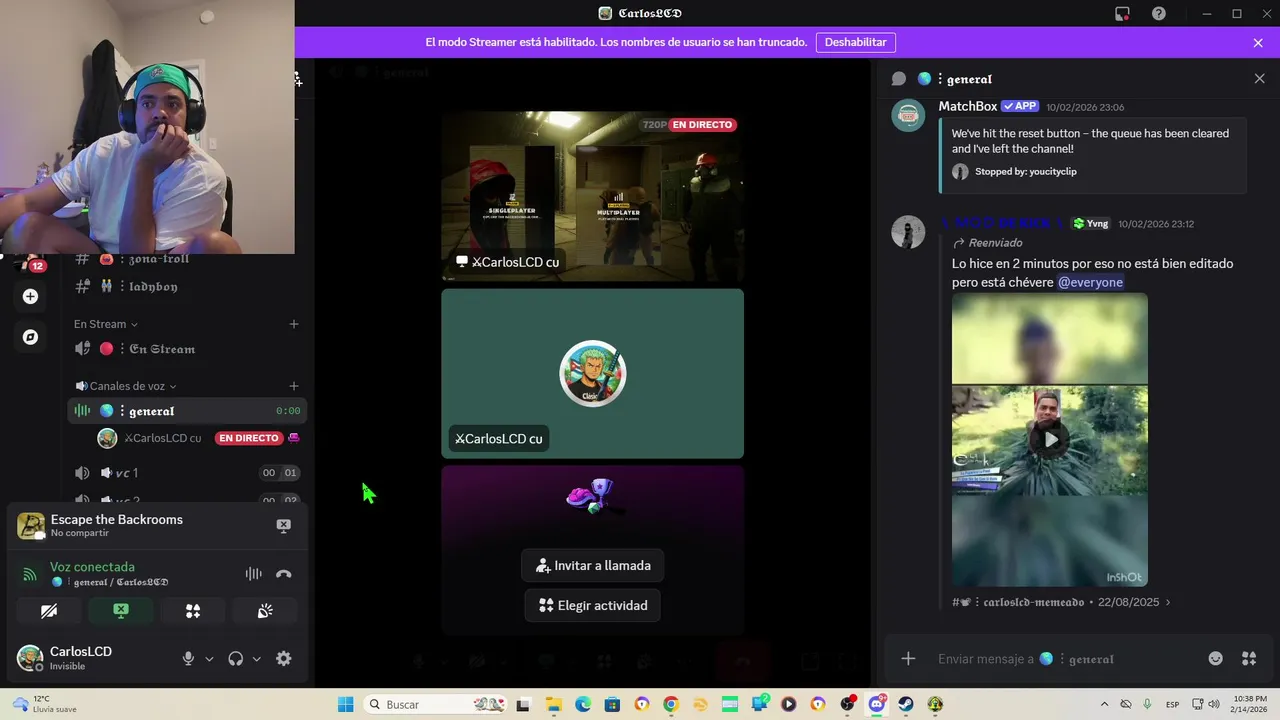
Task: Click the APP badge next to MatchBox
Action: (x=1020, y=106)
